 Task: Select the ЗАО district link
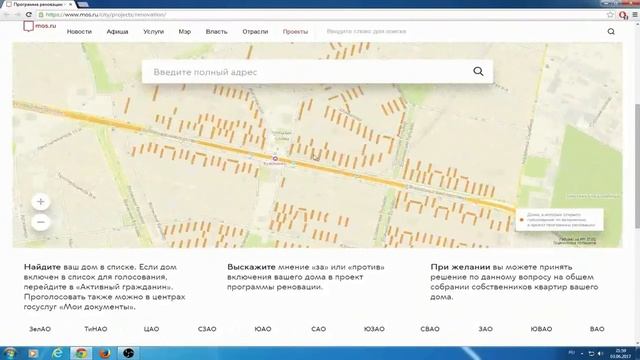pyautogui.click(x=485, y=329)
